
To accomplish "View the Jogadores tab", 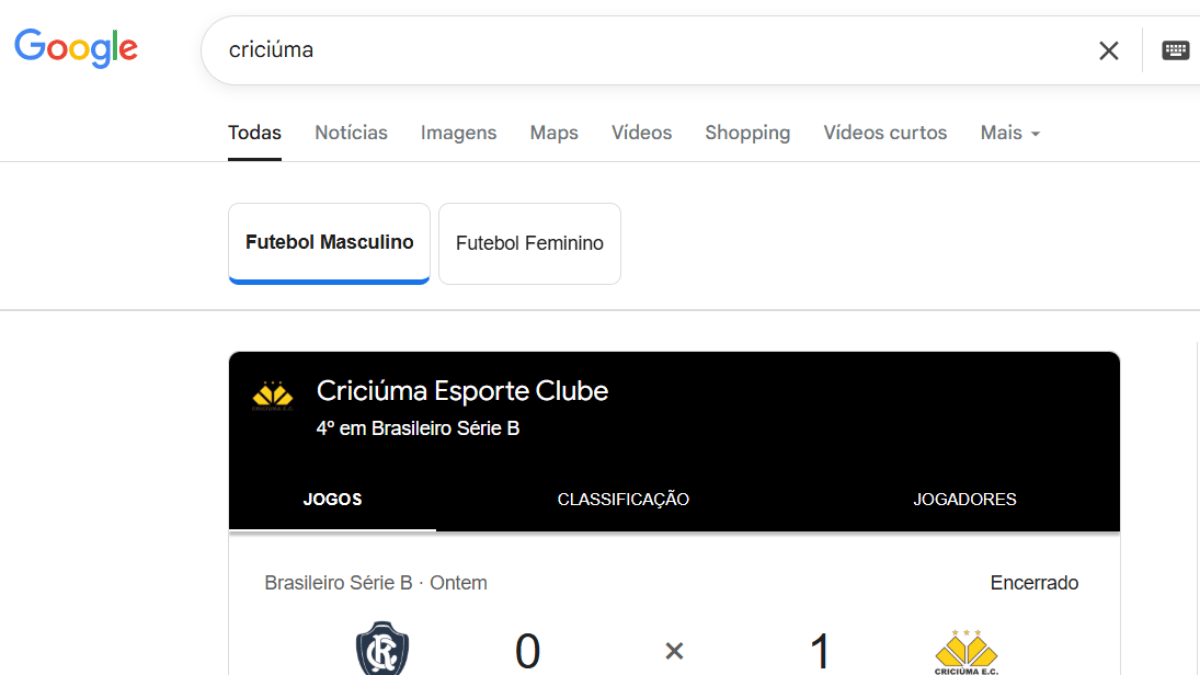I will (964, 499).
